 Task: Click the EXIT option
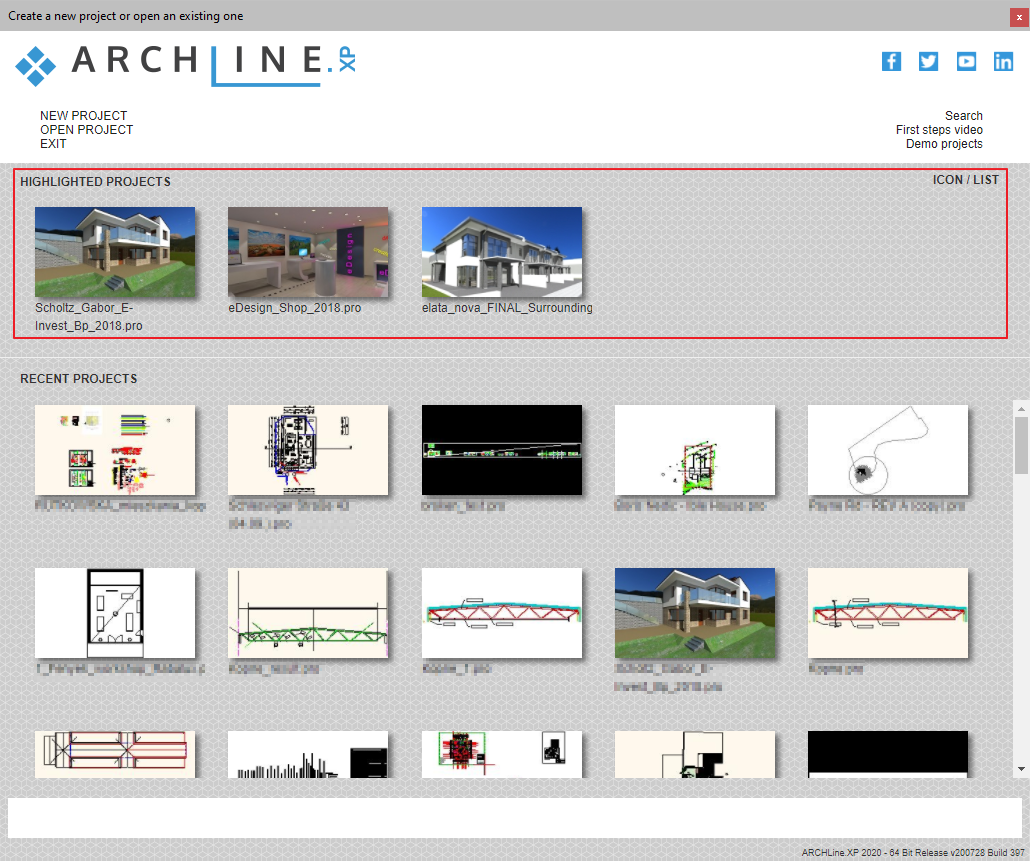(x=53, y=144)
